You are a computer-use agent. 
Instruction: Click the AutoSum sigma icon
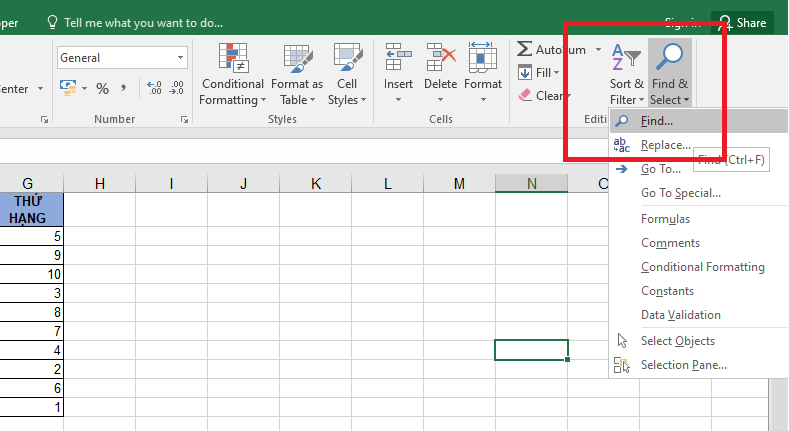tap(524, 49)
